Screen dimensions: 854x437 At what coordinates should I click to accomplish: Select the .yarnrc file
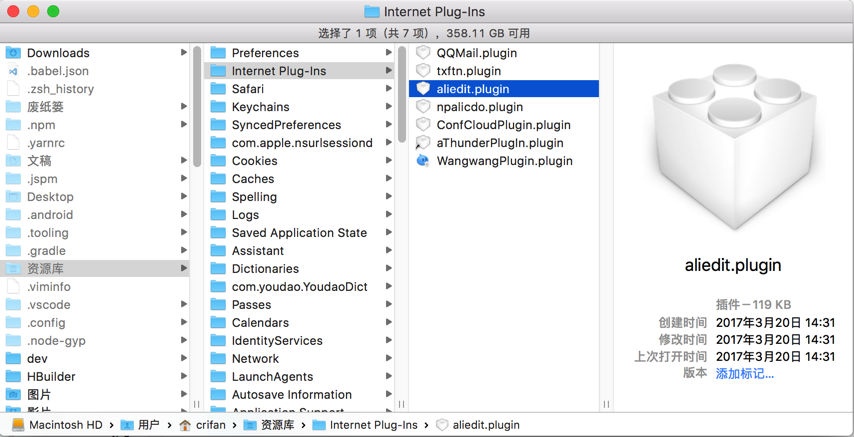(x=95, y=143)
